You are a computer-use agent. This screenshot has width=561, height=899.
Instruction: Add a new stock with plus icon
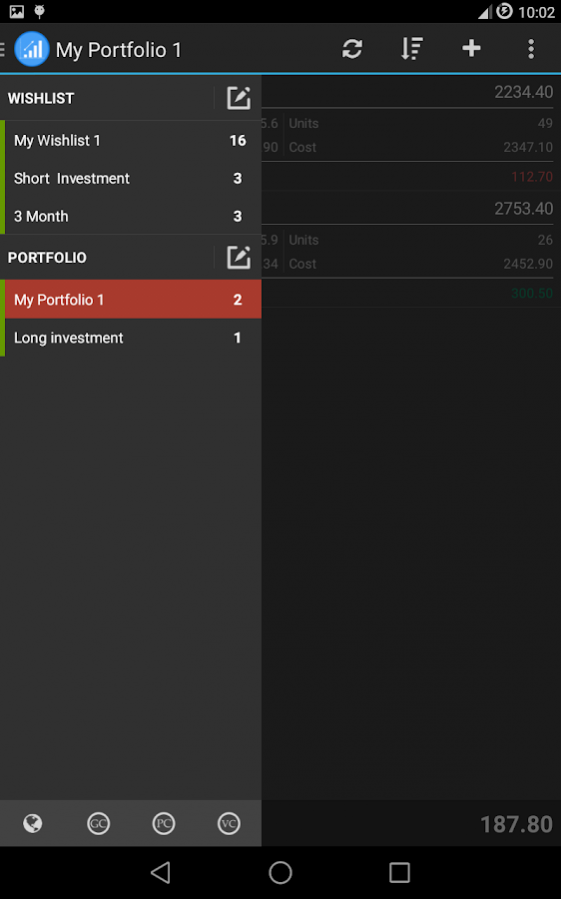[471, 48]
